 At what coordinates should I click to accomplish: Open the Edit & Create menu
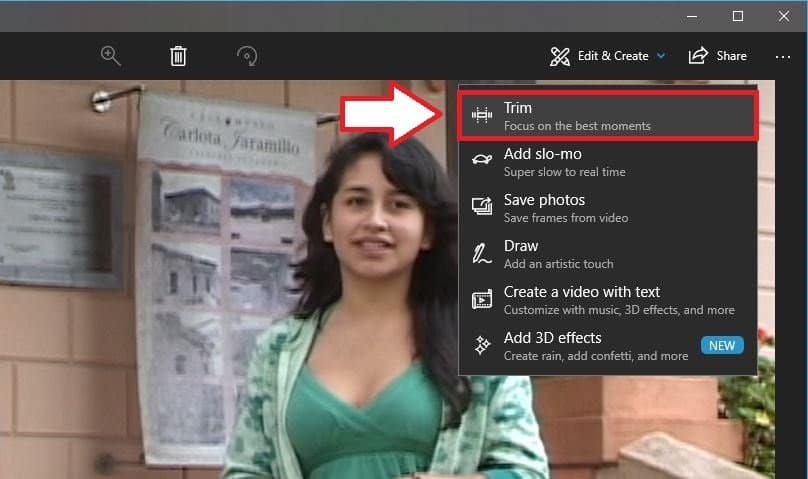click(608, 56)
